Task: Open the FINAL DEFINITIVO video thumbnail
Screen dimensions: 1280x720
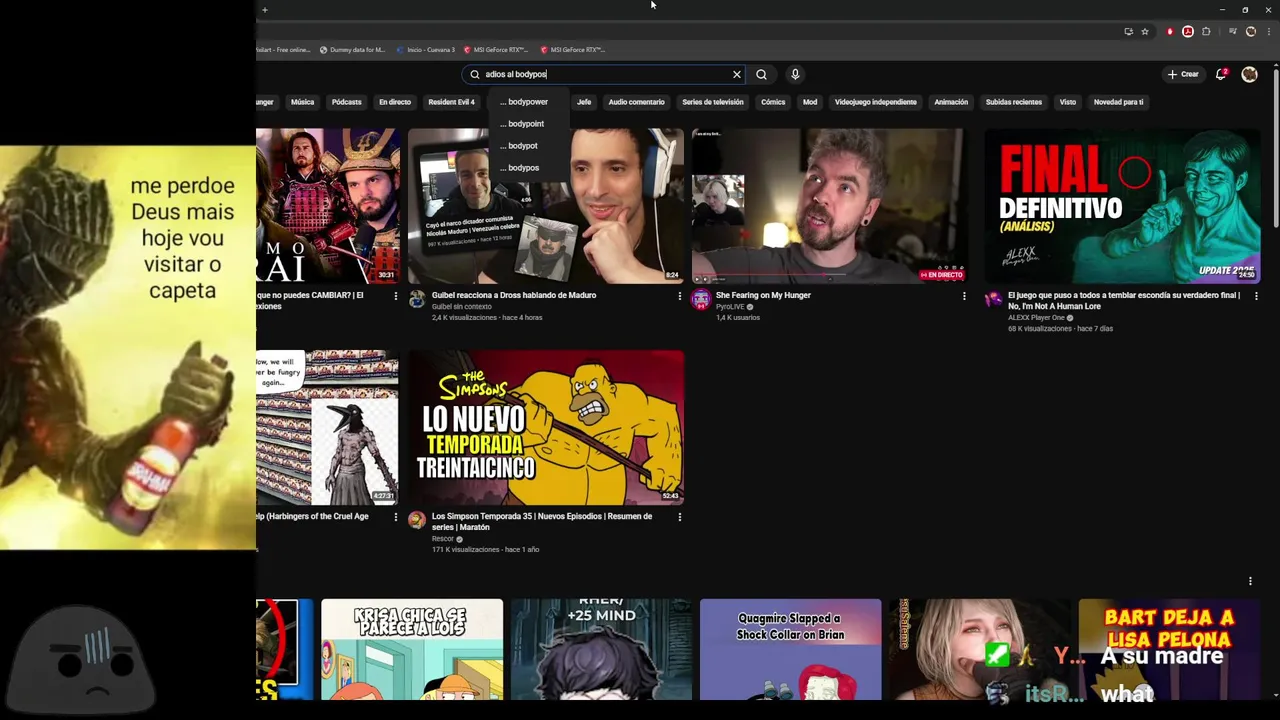Action: coord(1122,206)
